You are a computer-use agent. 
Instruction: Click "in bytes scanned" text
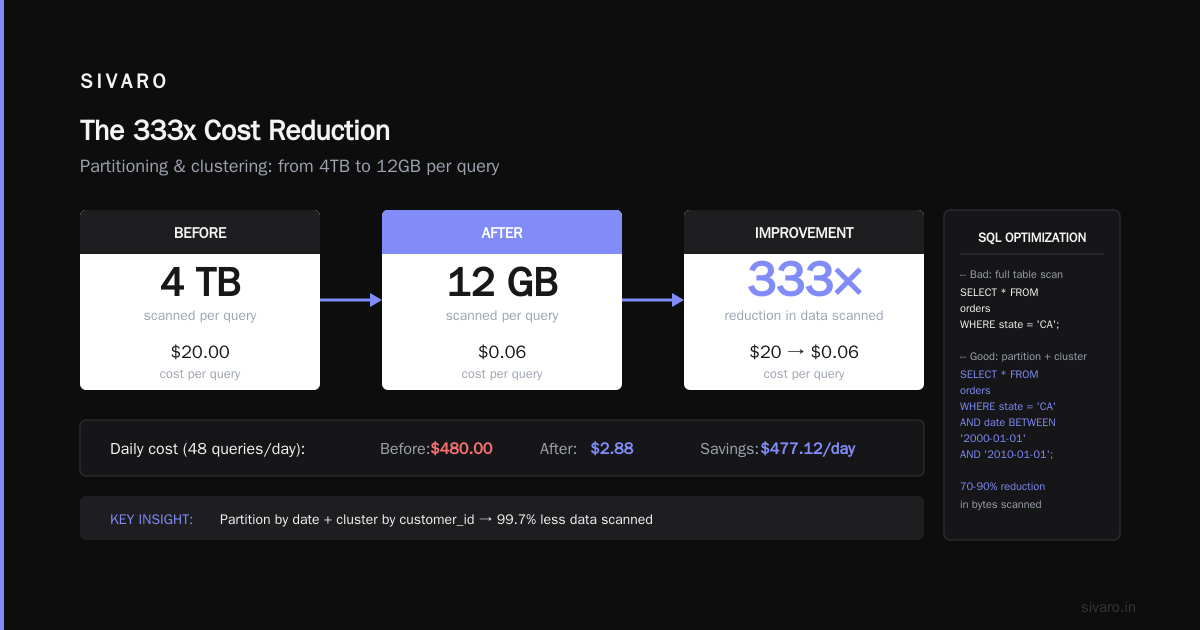[x=1000, y=504]
